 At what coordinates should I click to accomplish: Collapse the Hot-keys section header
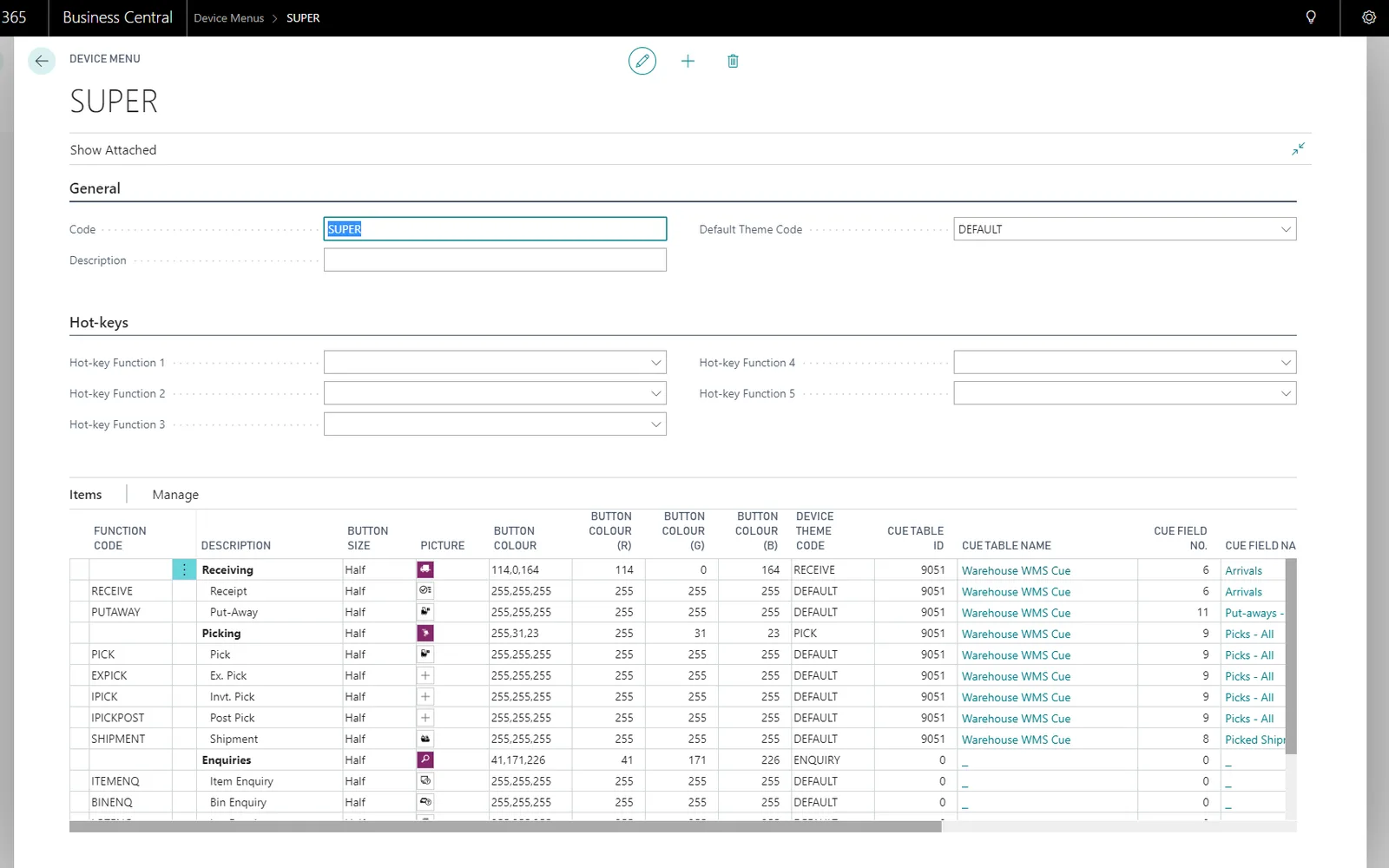click(x=99, y=322)
